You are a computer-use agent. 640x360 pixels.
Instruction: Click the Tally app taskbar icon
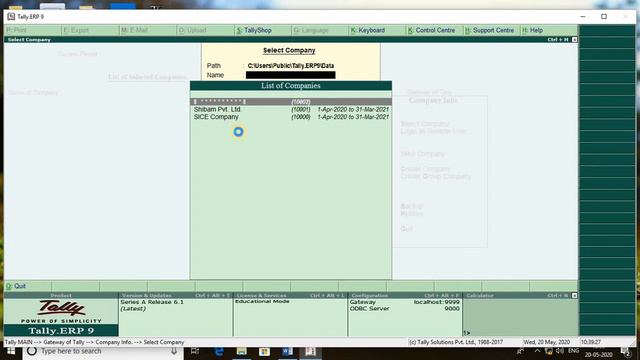click(310, 351)
